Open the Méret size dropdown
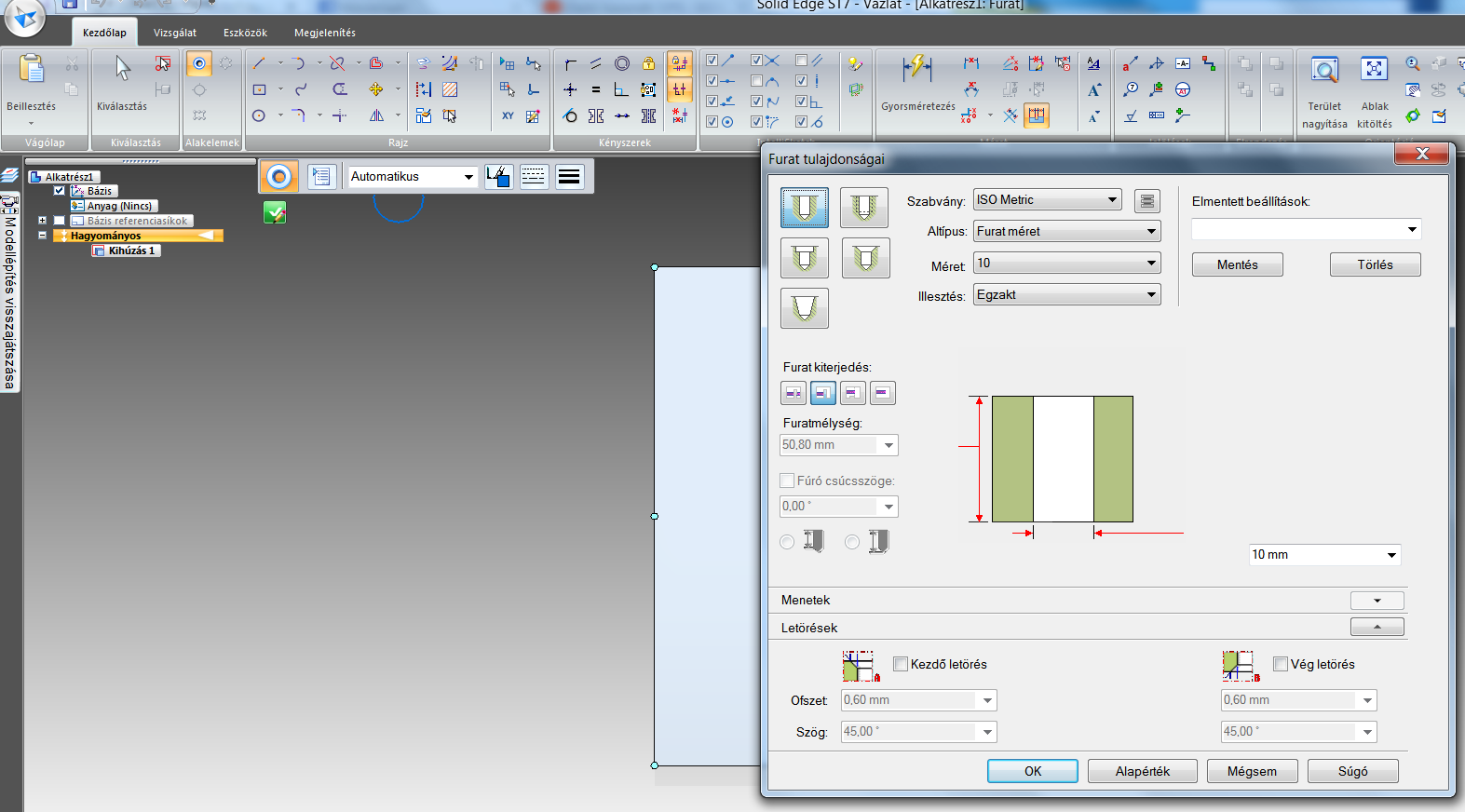This screenshot has height=812, width=1465. [x=1067, y=264]
